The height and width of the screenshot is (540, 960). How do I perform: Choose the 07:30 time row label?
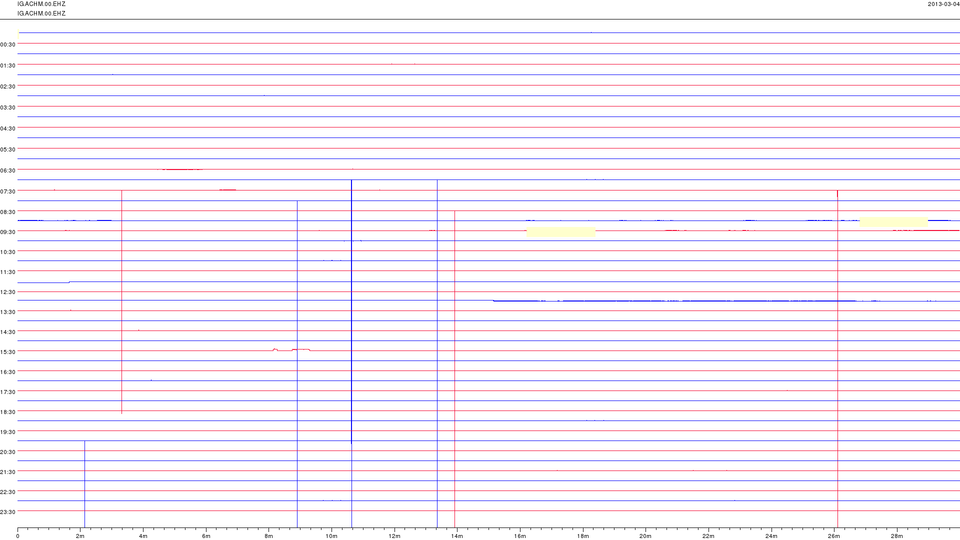7,192
